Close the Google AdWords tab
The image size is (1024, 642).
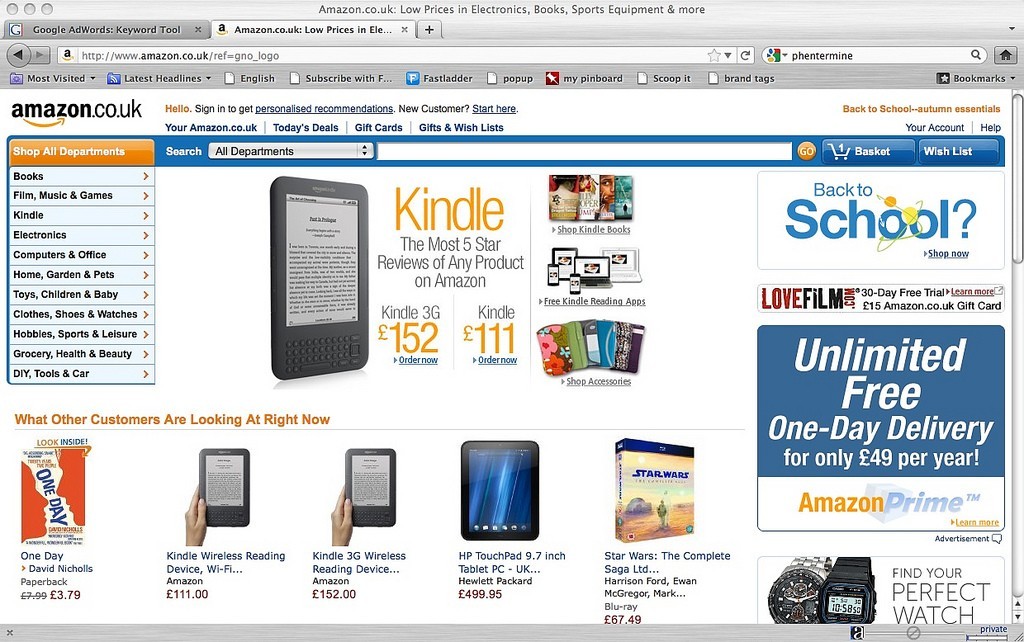click(x=198, y=29)
